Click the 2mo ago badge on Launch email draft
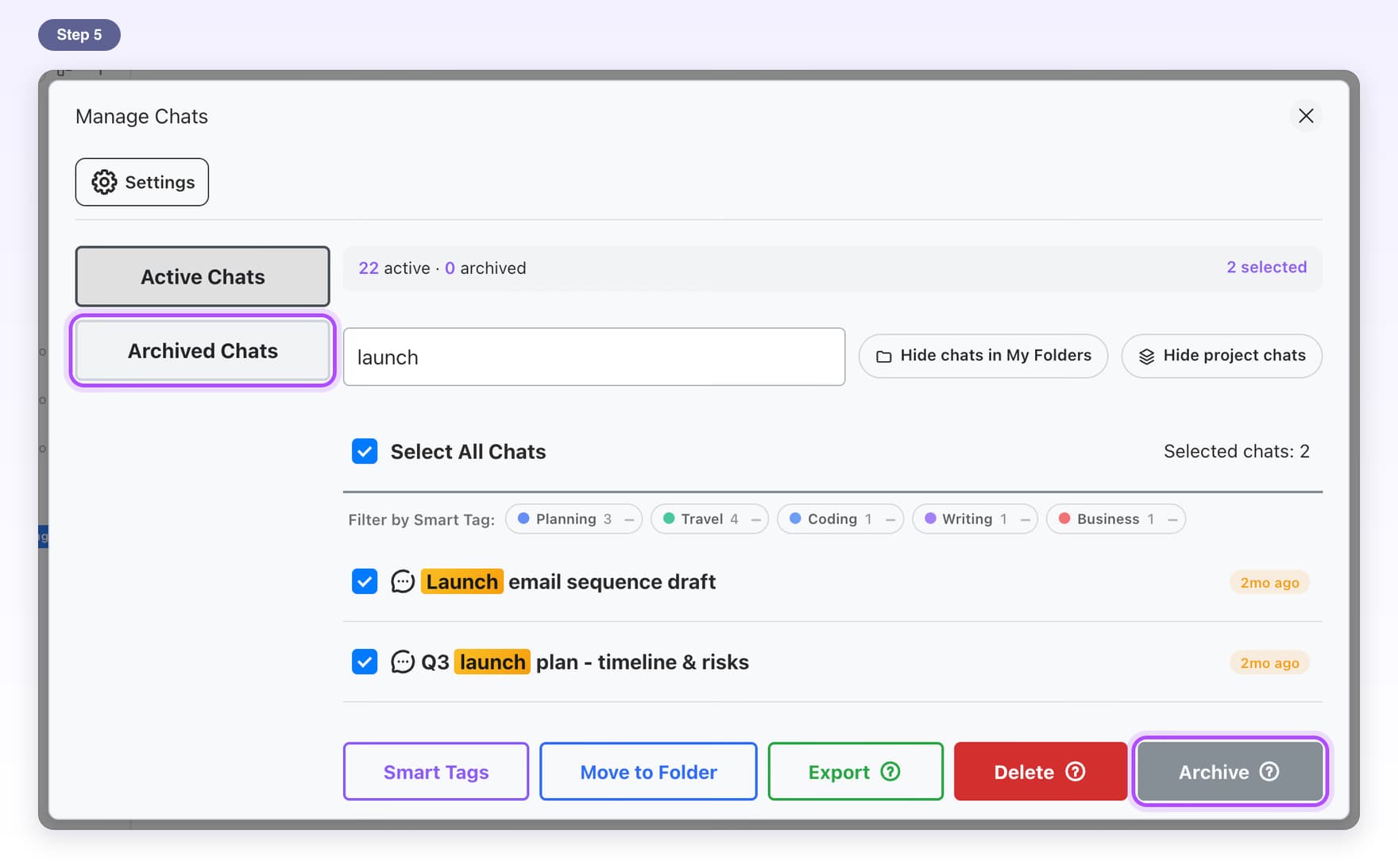 point(1269,582)
